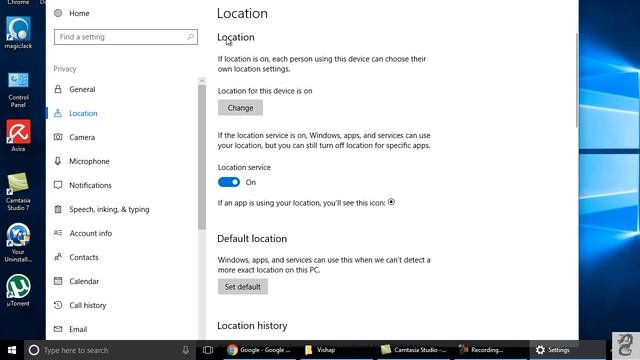Click the Camera icon in sidebar

tap(58, 137)
